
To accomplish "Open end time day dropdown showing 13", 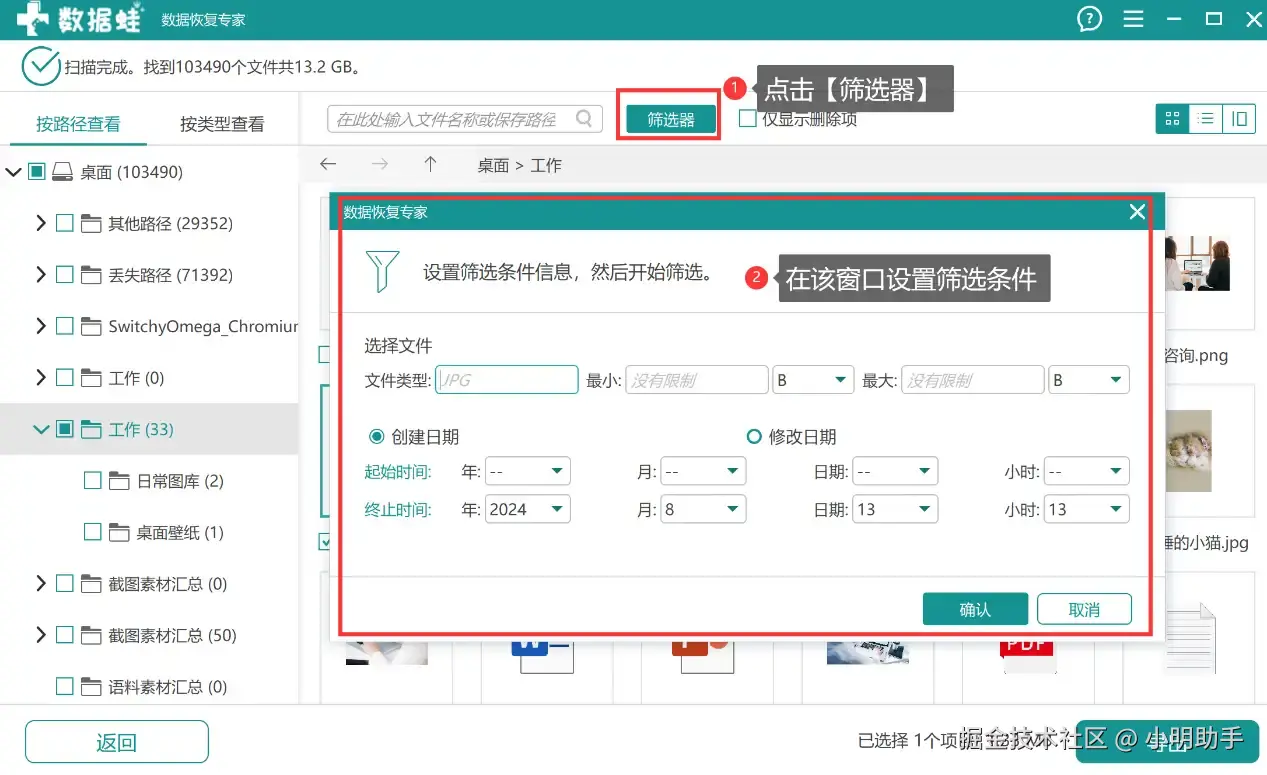I will click(x=896, y=509).
